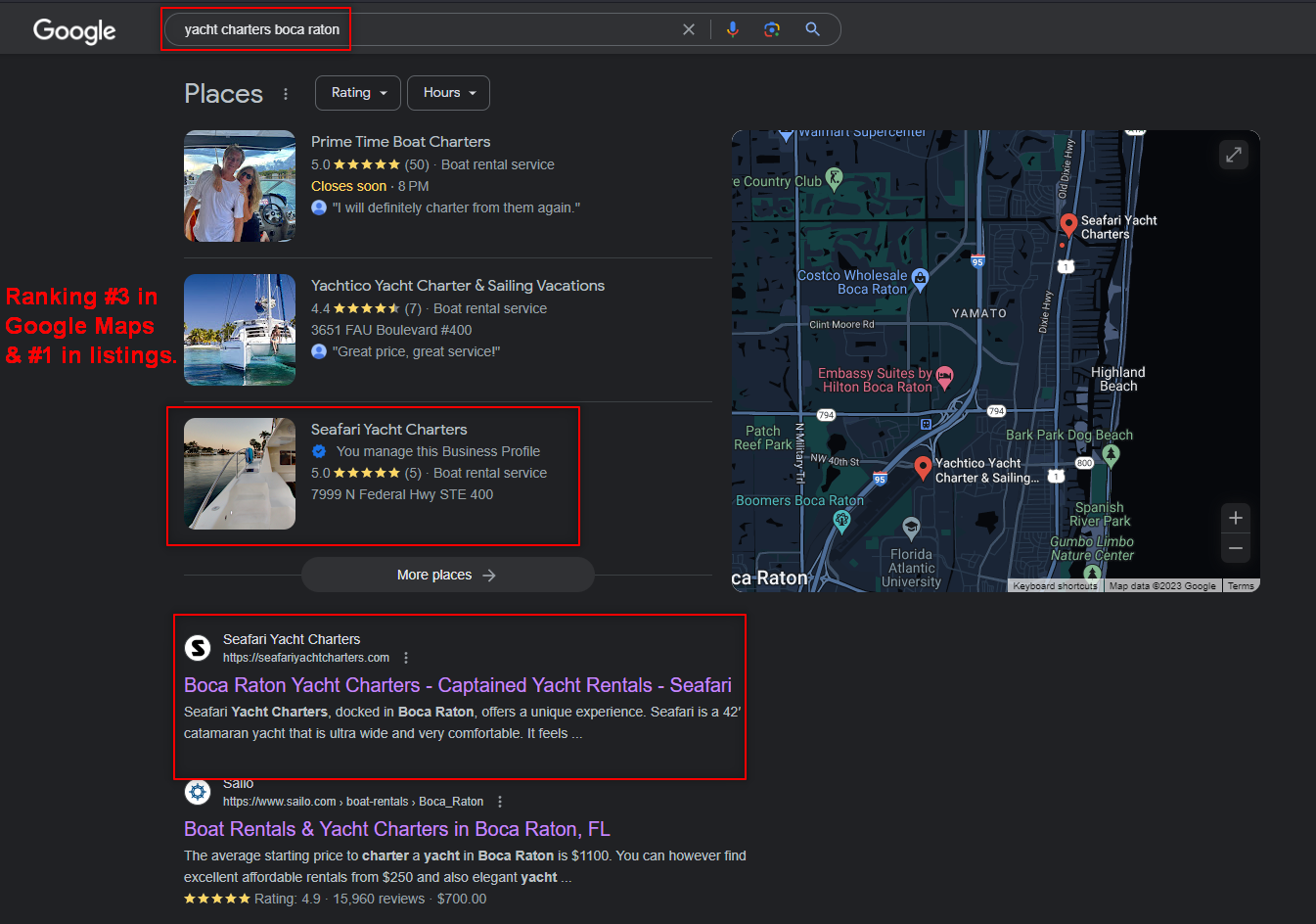This screenshot has width=1316, height=924.
Task: Click Yachtico catamaran photo thumbnail
Action: pos(240,330)
